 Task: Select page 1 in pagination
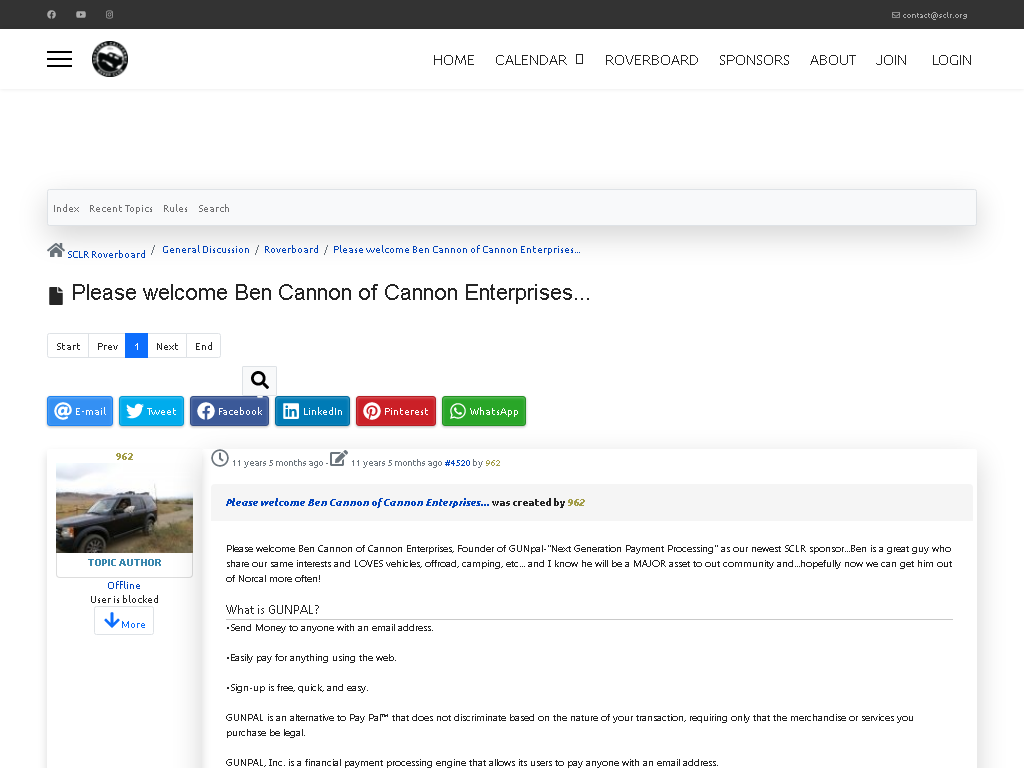(x=136, y=346)
